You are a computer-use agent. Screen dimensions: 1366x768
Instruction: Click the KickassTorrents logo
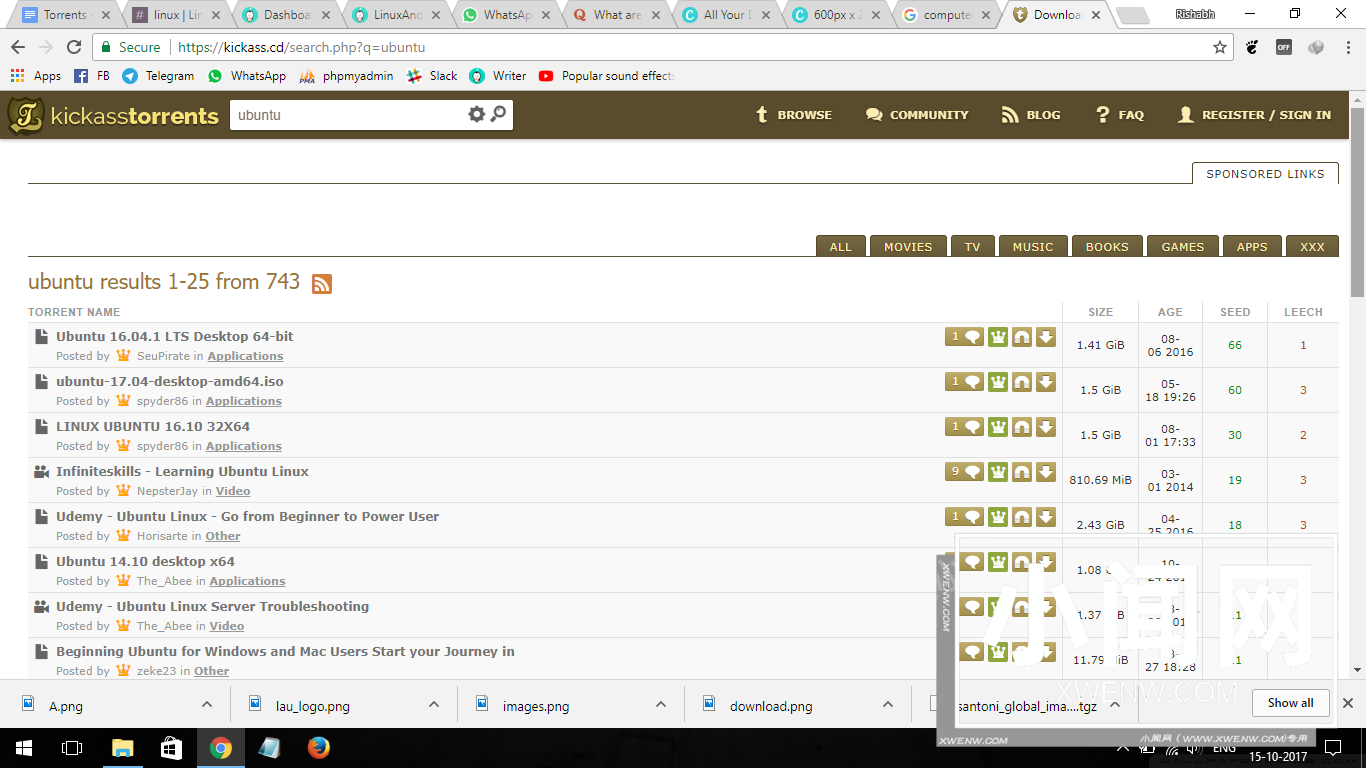tap(113, 116)
